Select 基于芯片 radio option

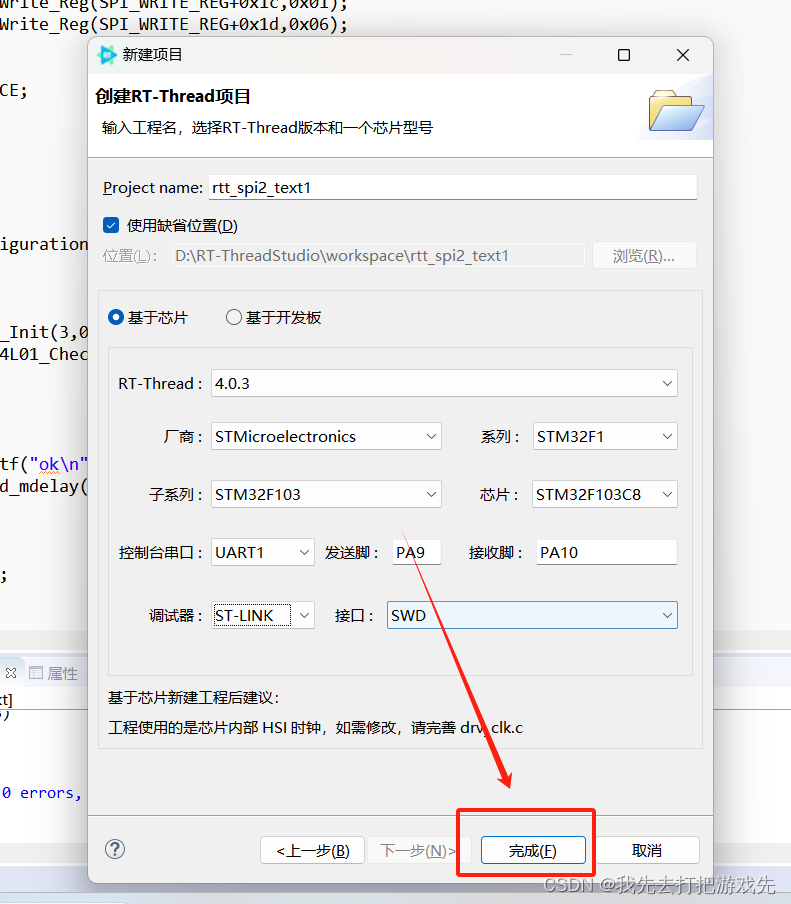pyautogui.click(x=116, y=317)
